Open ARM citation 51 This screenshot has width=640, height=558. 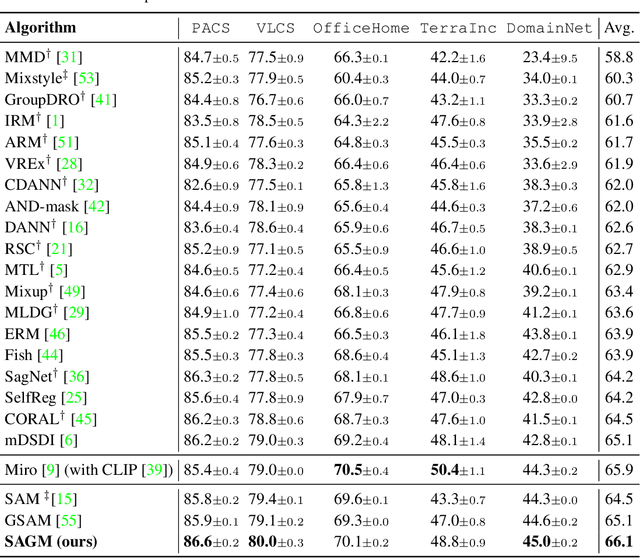point(66,142)
